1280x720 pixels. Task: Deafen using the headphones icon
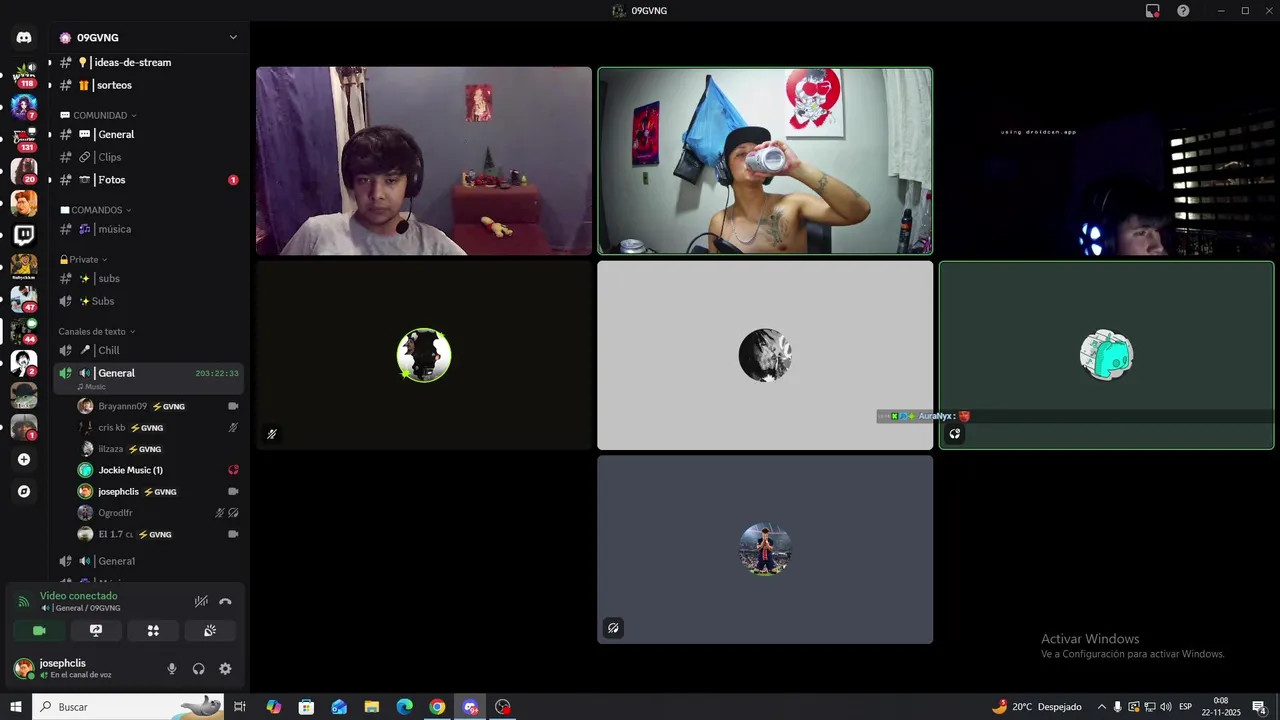[x=198, y=669]
